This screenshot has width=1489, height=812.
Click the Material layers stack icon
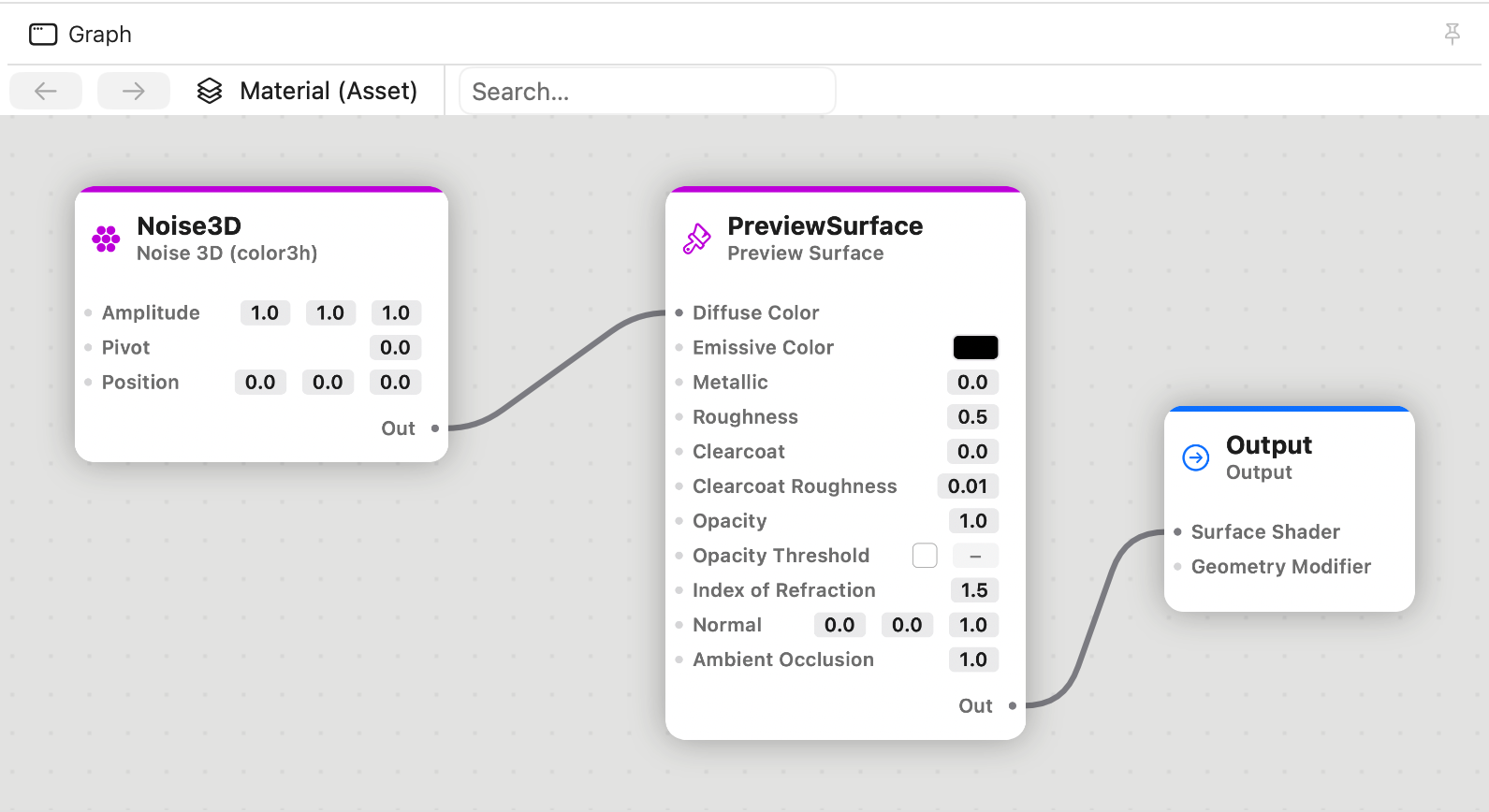210,91
